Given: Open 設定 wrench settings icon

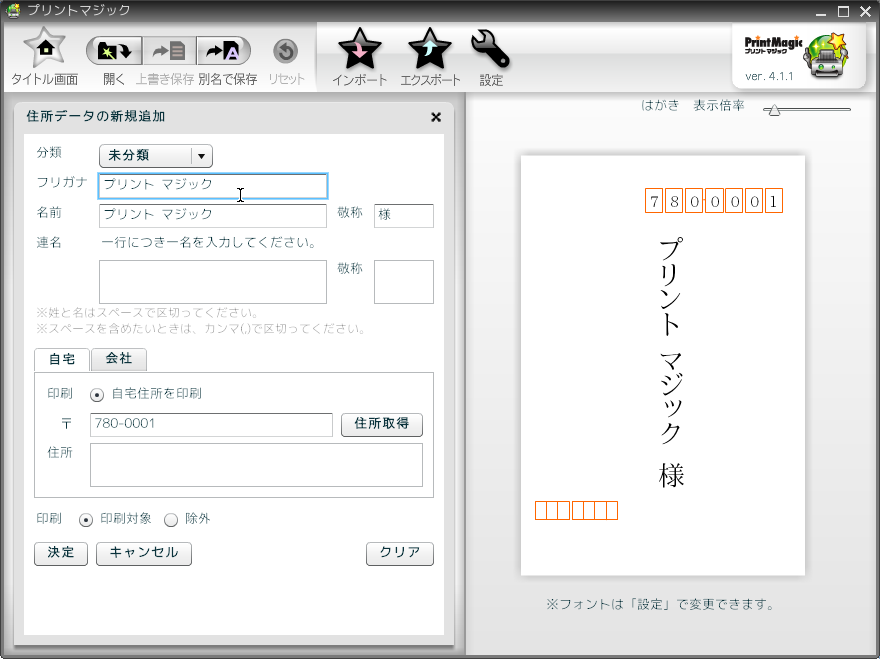Looking at the screenshot, I should coord(491,49).
